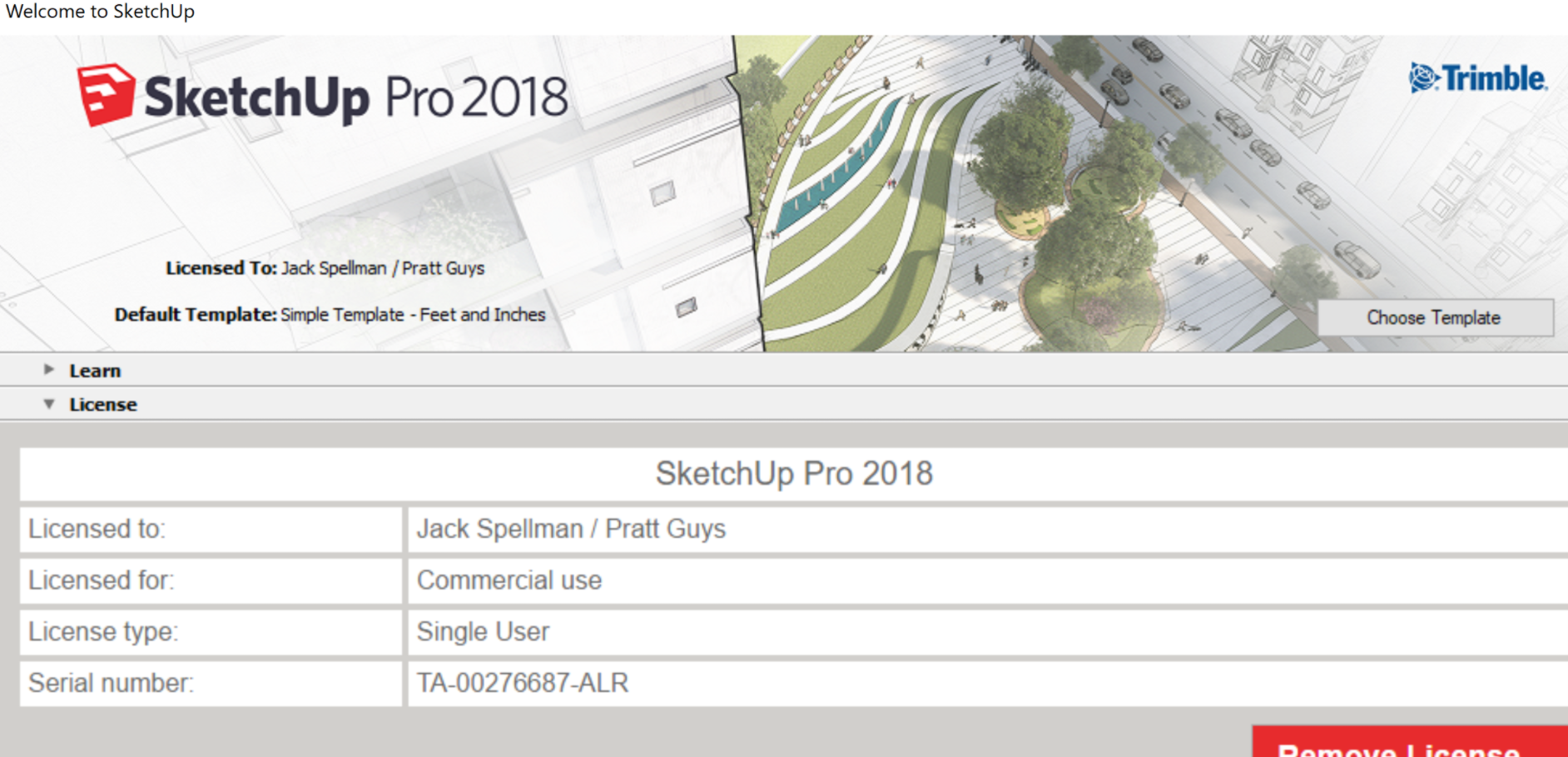Click the 'Commercial use' value cell
Image resolution: width=1568 pixels, height=757 pixels.
click(988, 580)
